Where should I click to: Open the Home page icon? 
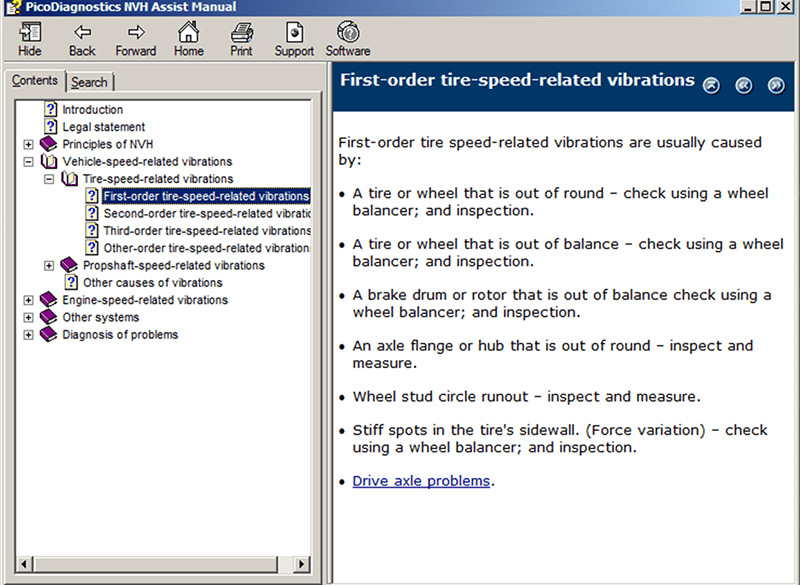click(x=188, y=39)
